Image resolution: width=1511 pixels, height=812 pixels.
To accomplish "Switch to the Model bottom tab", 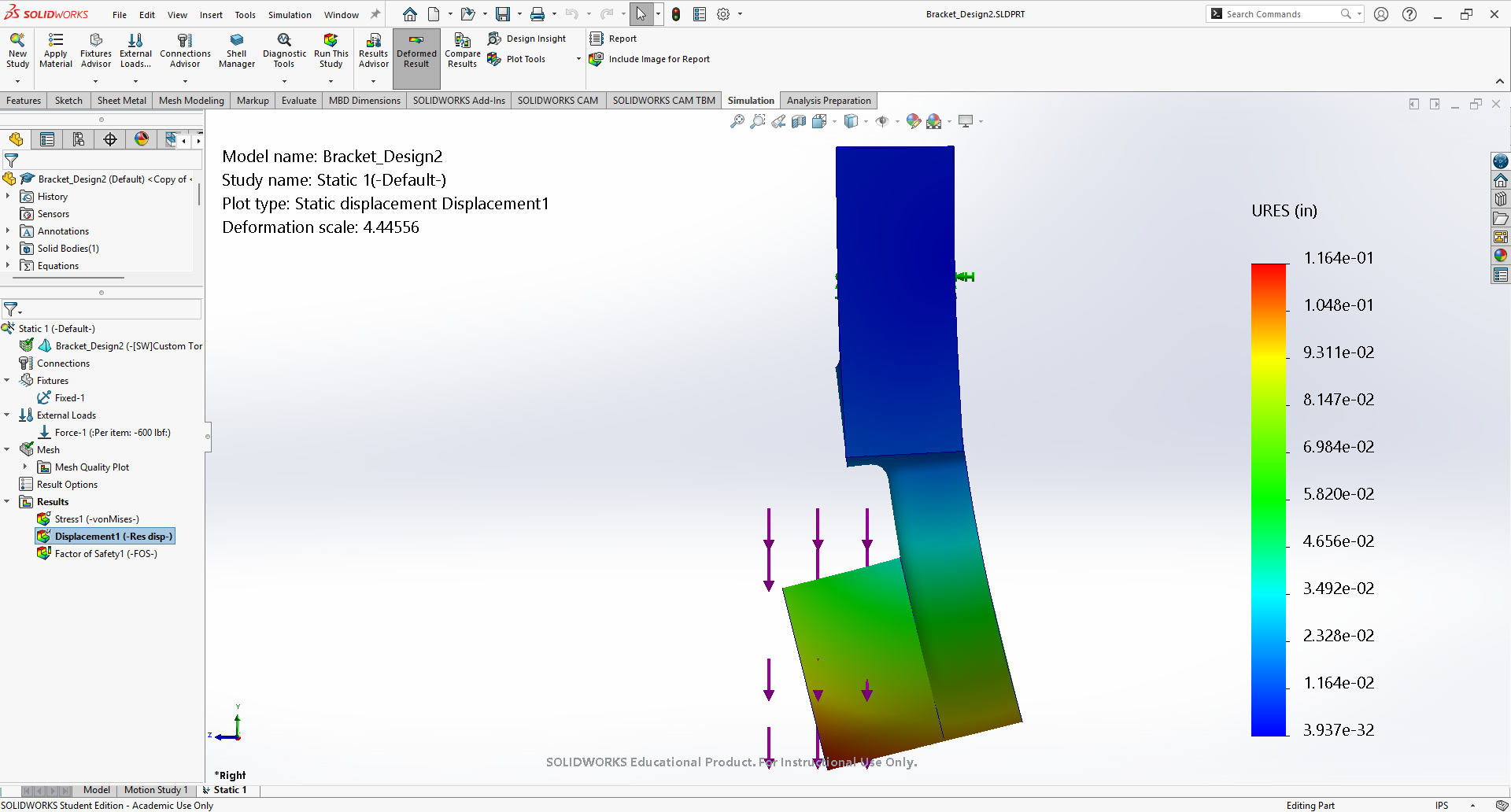I will tap(97, 790).
